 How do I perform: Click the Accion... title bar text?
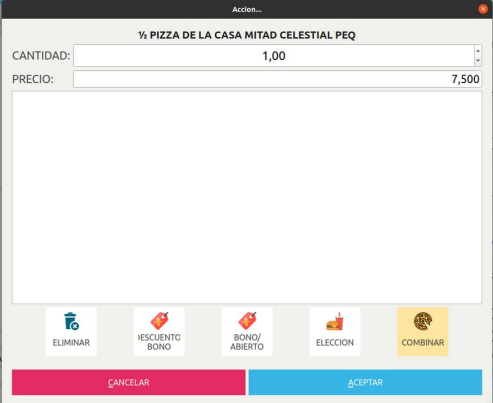pyautogui.click(x=247, y=9)
